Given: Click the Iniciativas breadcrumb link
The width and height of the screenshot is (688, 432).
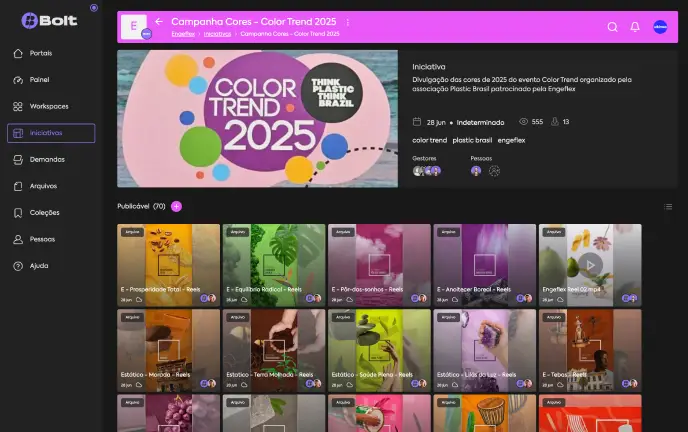Looking at the screenshot, I should [x=217, y=34].
